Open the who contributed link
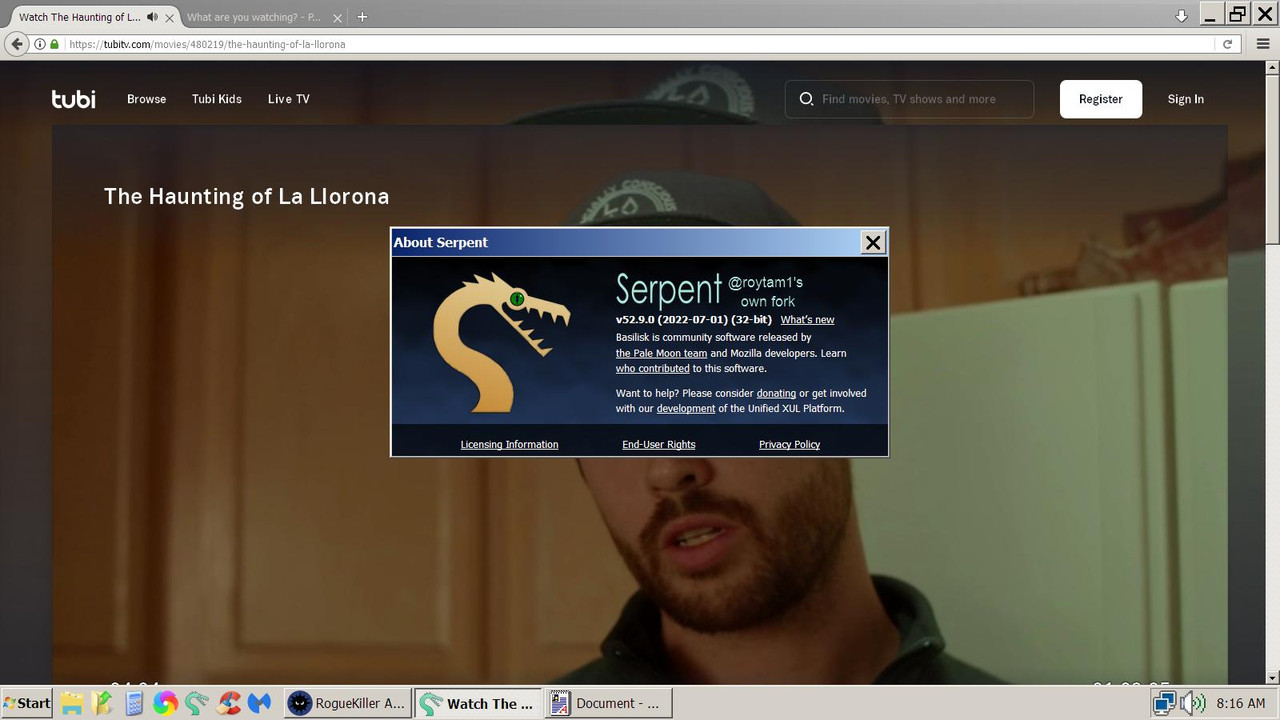1280x720 pixels. 652,368
